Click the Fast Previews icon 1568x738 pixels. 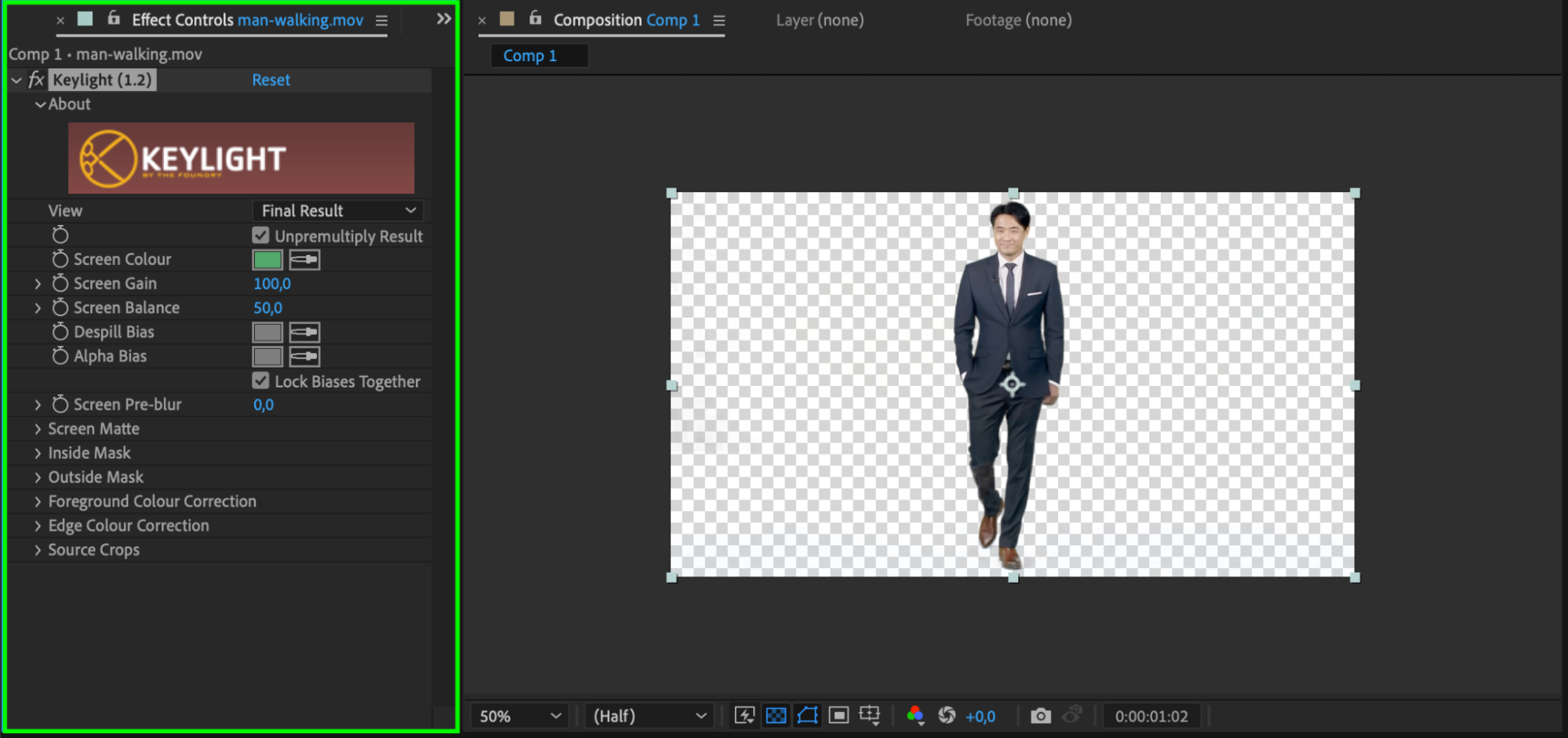click(744, 715)
